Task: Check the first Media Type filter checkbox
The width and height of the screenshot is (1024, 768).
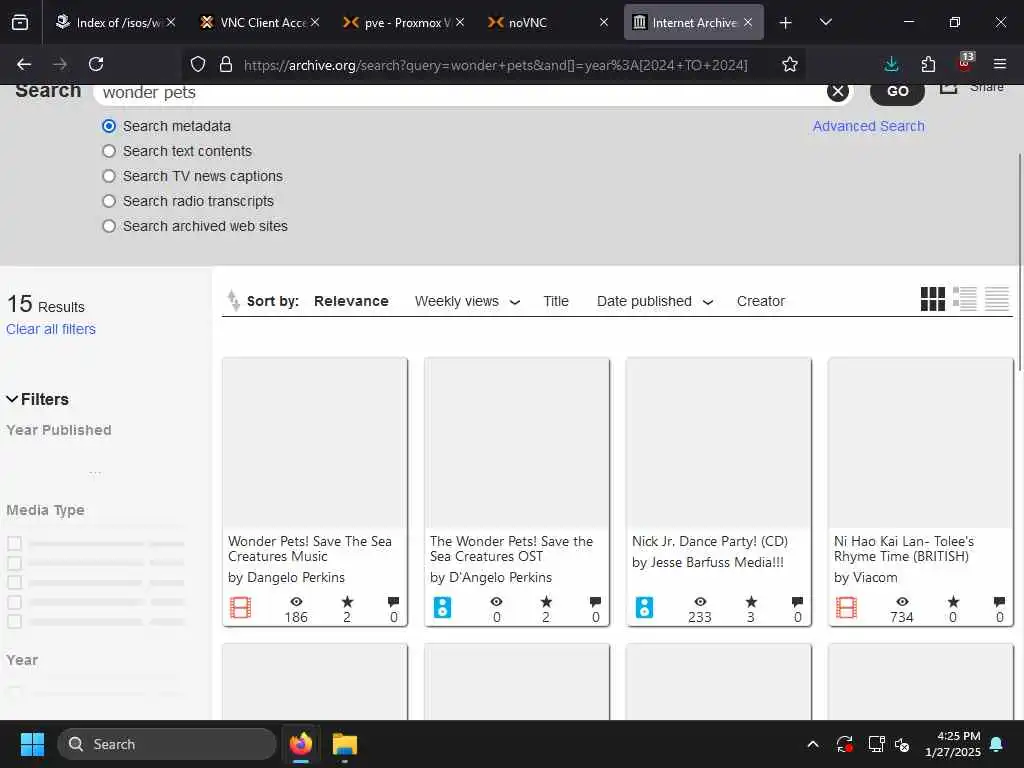Action: point(14,543)
